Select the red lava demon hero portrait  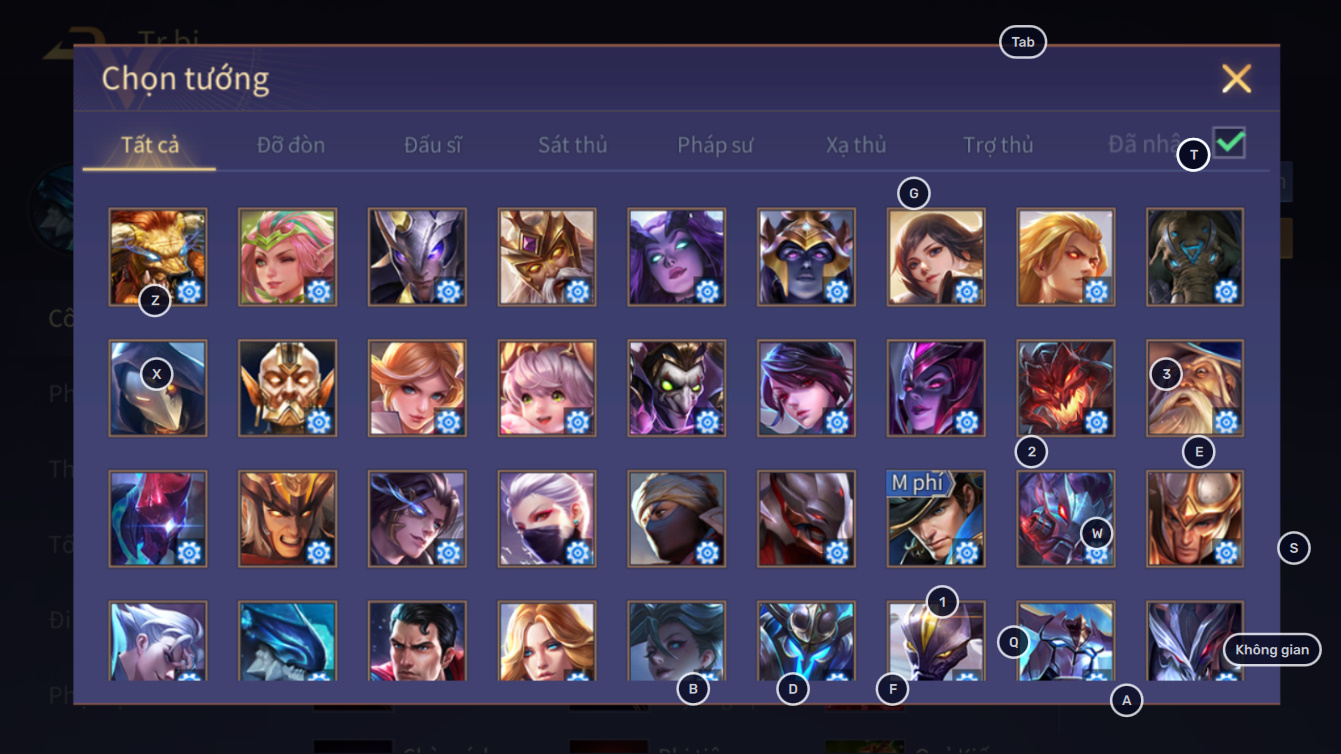click(x=1066, y=388)
